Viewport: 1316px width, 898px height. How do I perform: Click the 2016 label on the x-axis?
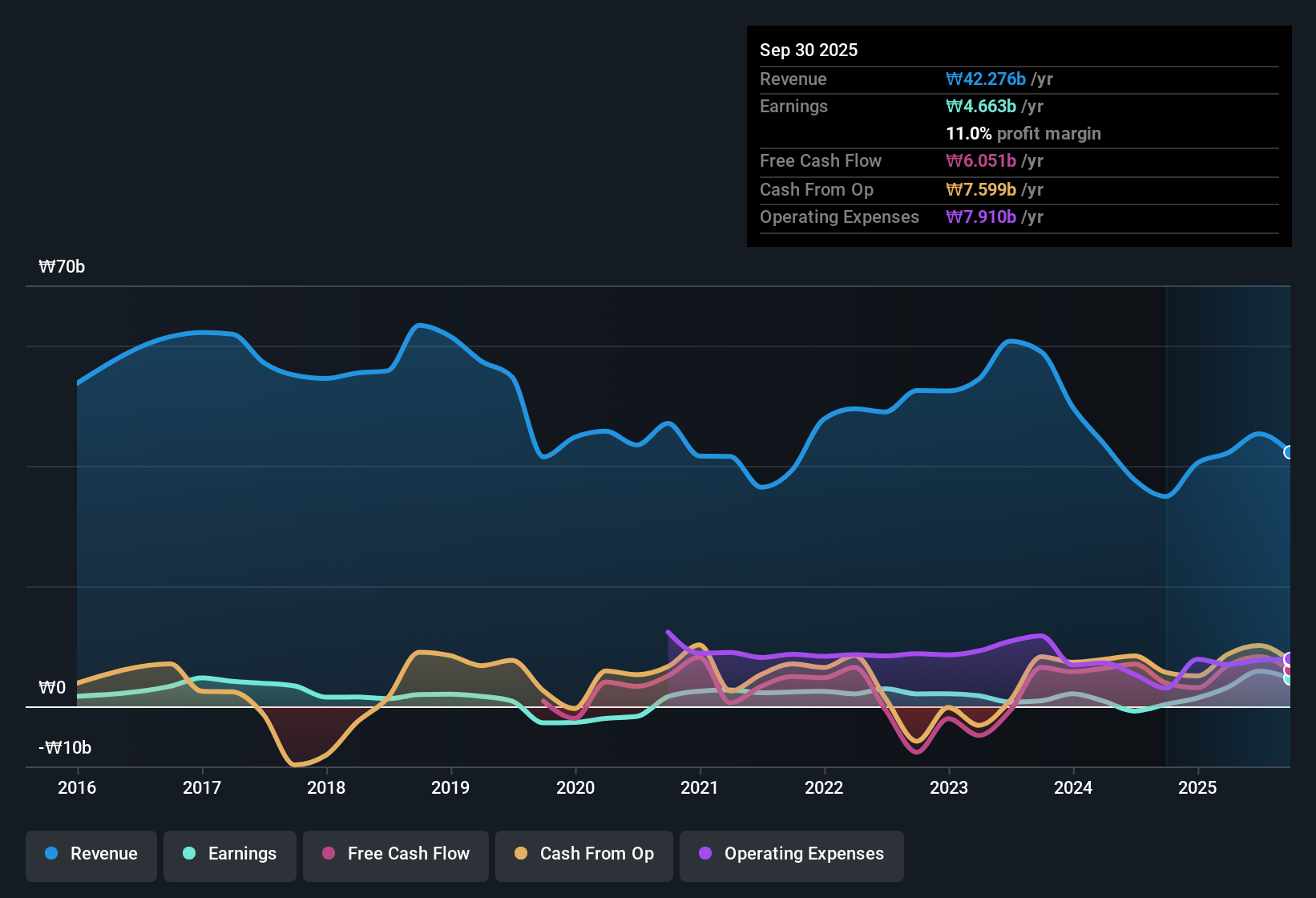77,787
